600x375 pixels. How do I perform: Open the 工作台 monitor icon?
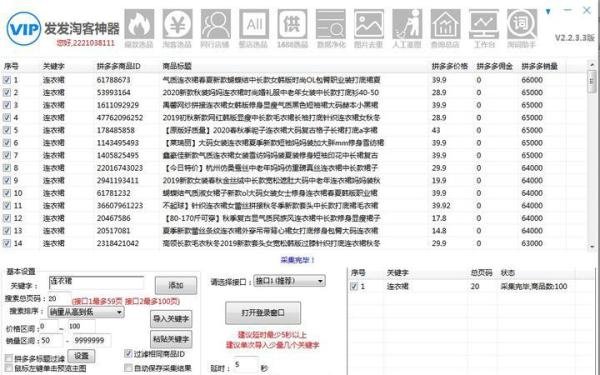point(484,24)
